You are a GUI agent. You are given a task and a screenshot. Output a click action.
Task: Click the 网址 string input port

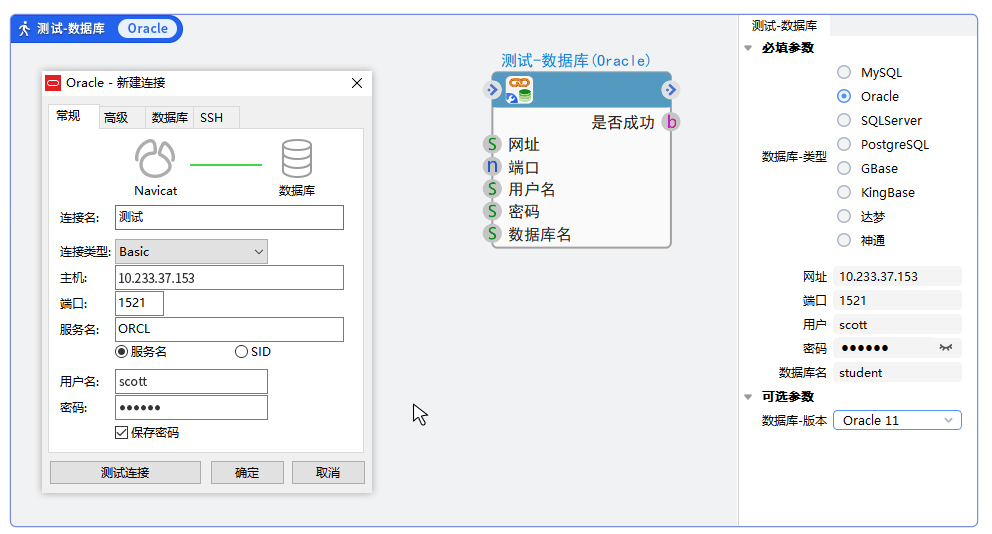click(x=492, y=145)
